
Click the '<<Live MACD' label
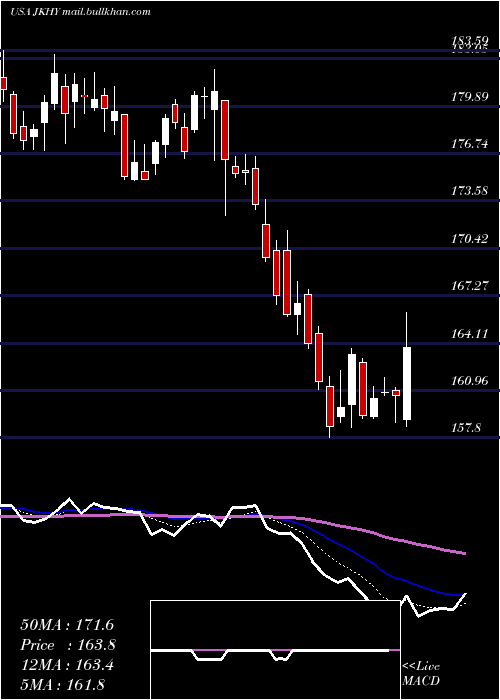point(421,673)
